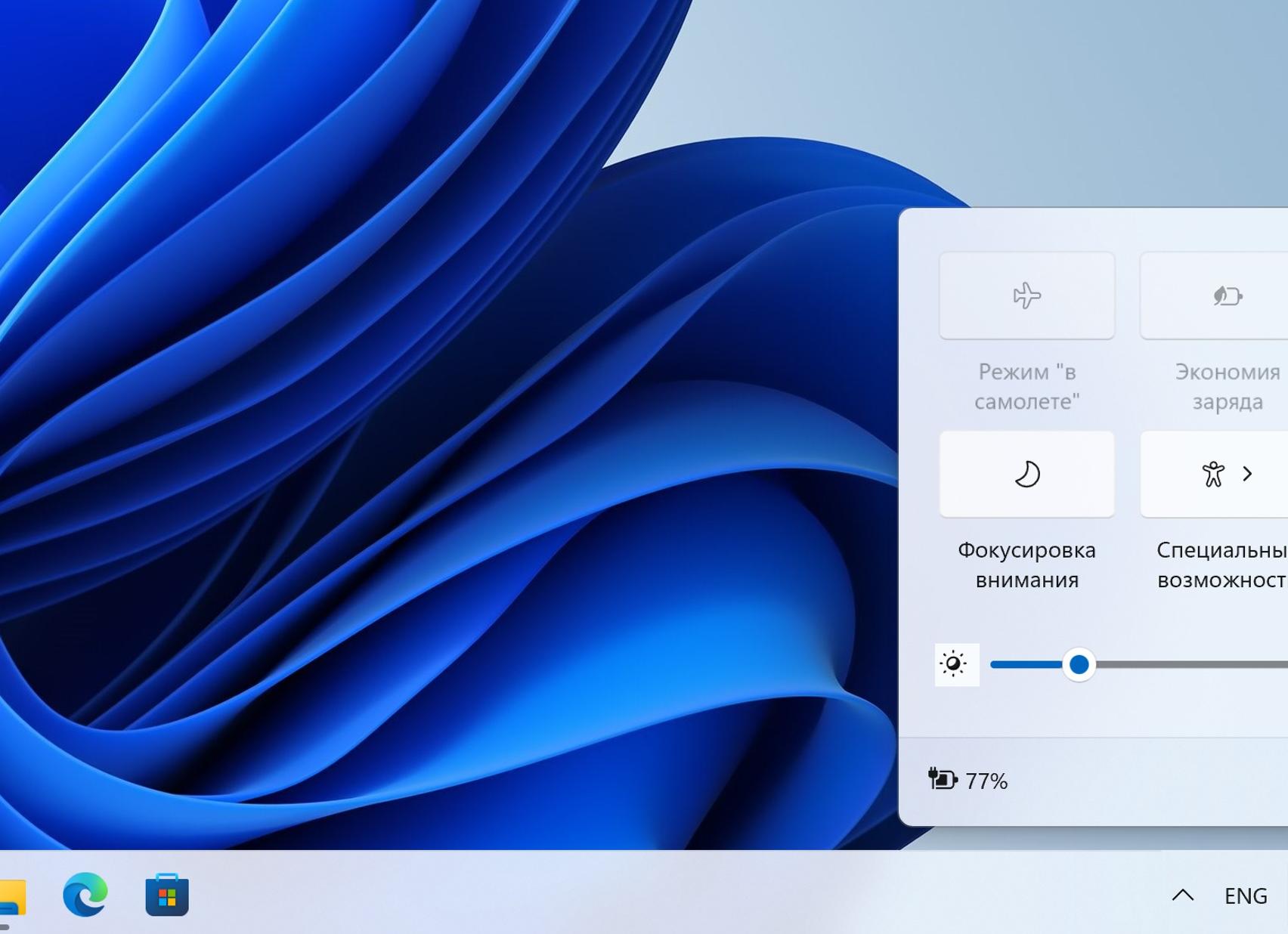Click the "Режим в самолете" label
This screenshot has height=934, width=1288.
coord(1026,386)
